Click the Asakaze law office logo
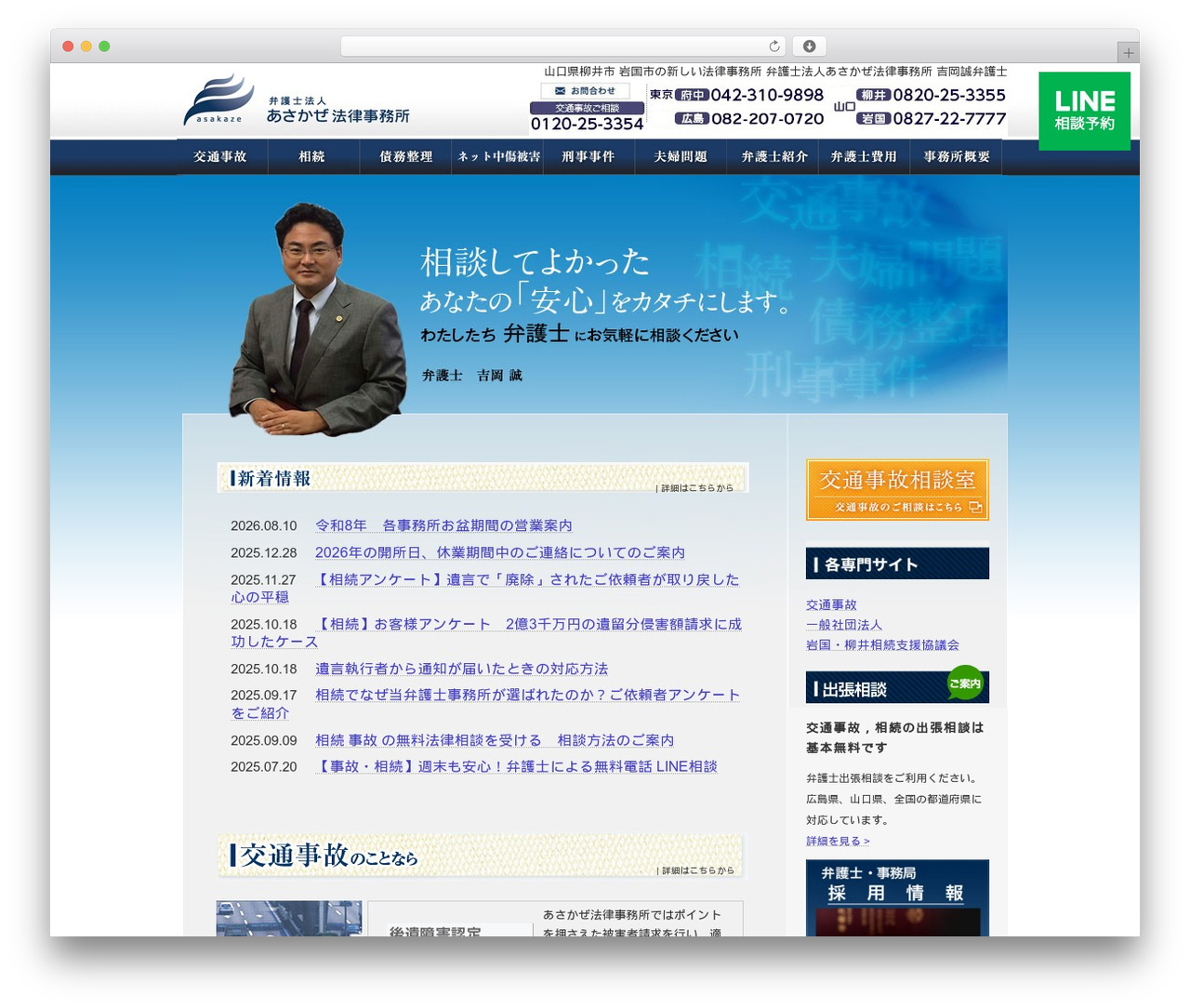1190x1008 pixels. click(297, 100)
